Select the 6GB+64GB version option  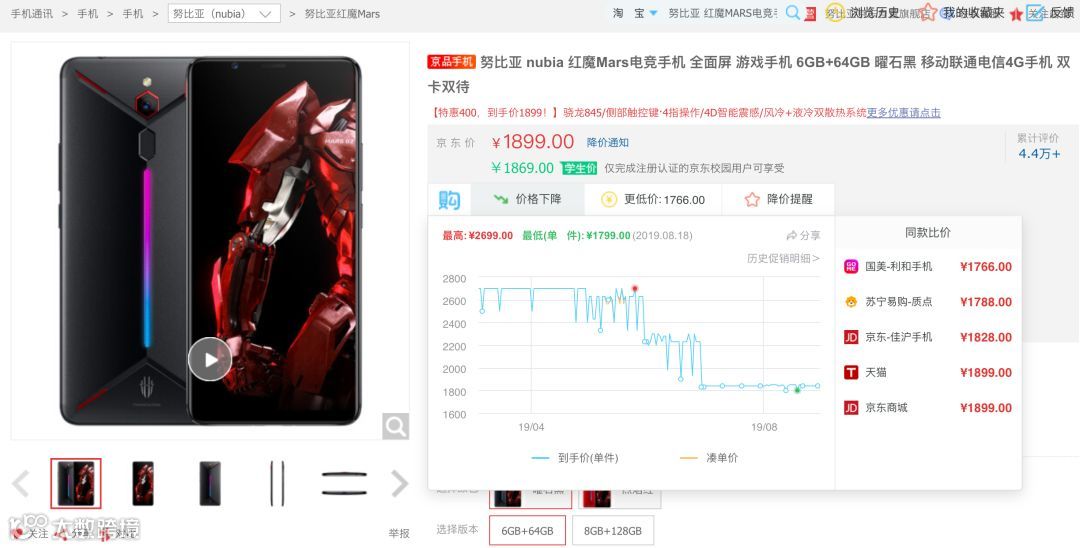[528, 531]
